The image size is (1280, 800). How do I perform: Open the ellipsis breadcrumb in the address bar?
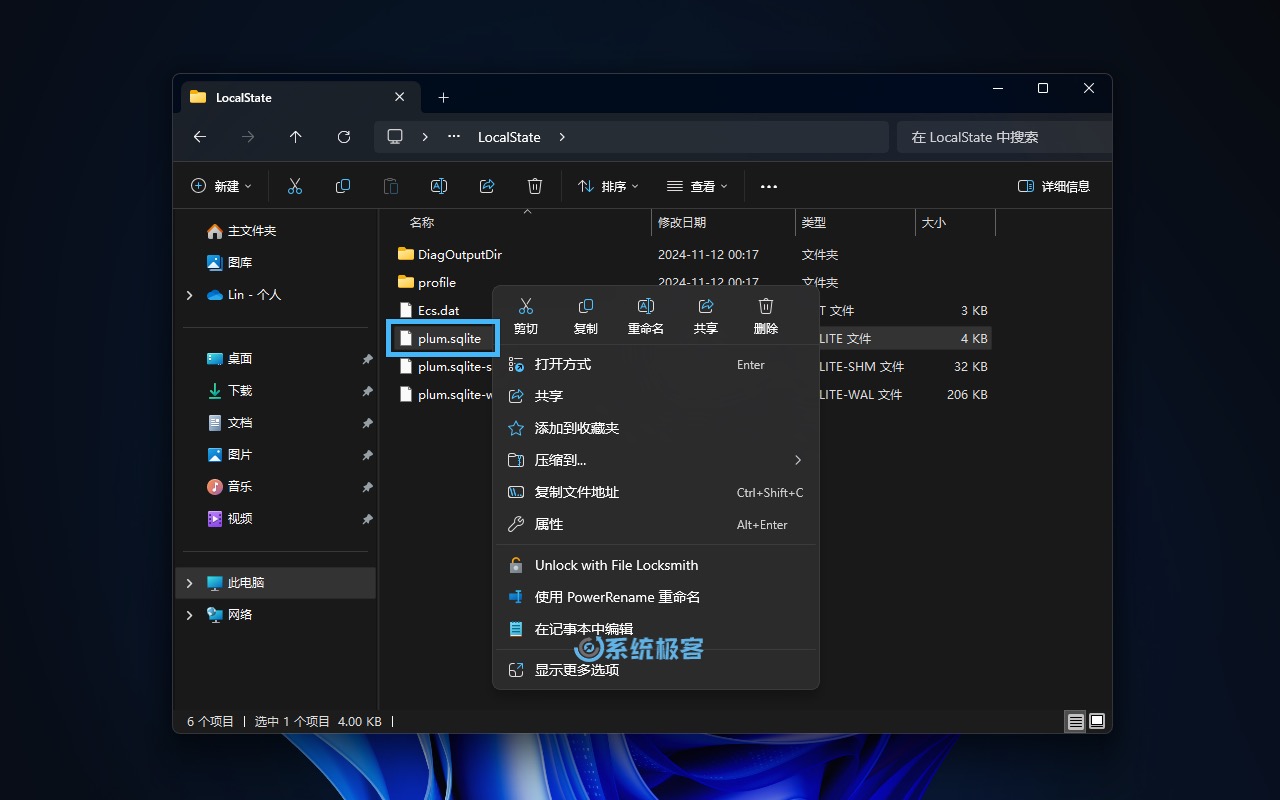tap(454, 137)
